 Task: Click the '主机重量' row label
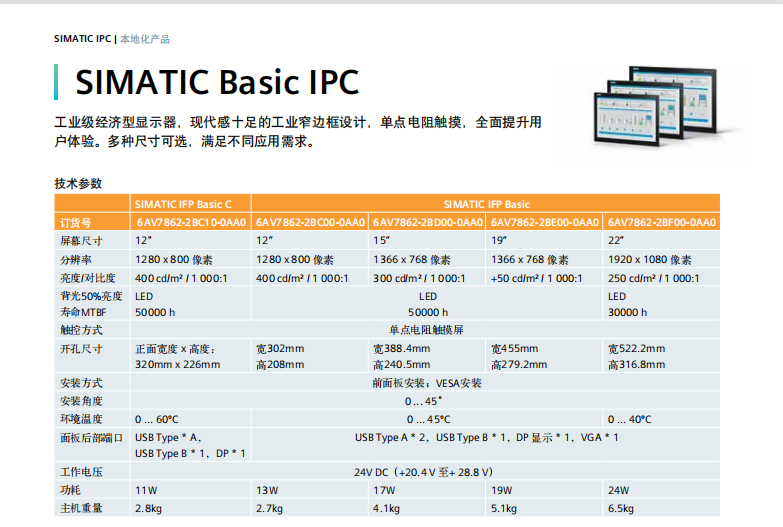pos(81,508)
